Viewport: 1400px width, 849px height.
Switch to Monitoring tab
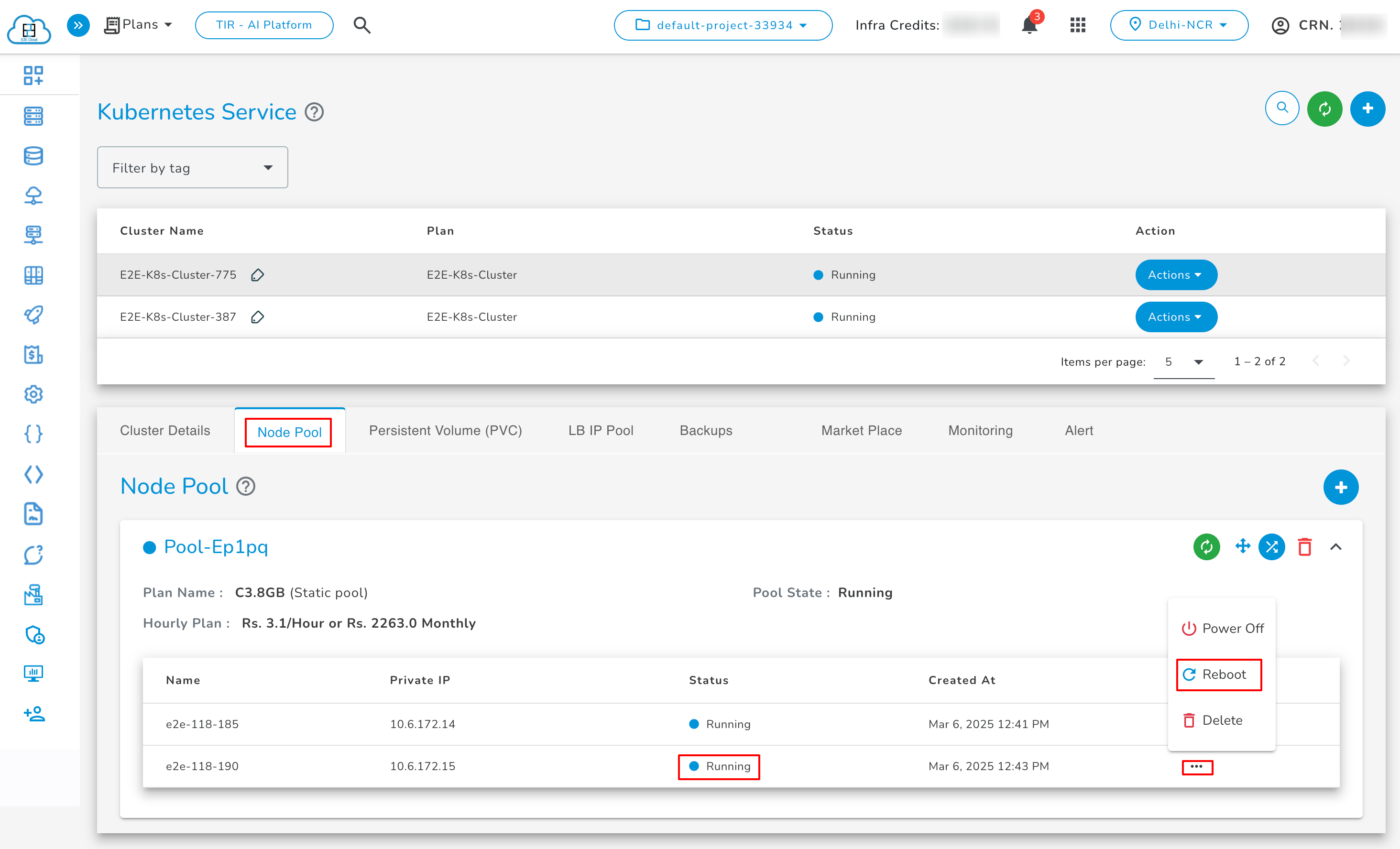pyautogui.click(x=980, y=430)
